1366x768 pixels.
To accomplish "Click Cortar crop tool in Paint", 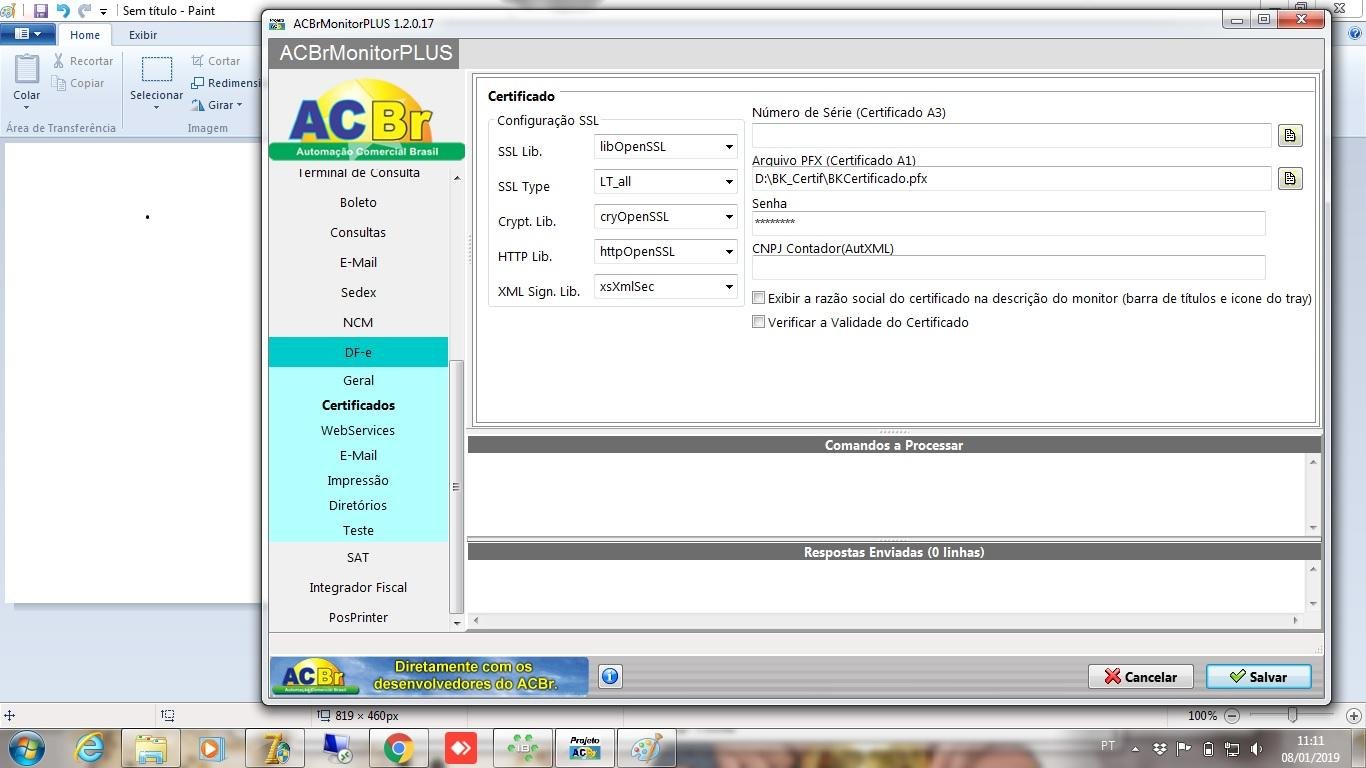I will click(x=216, y=61).
